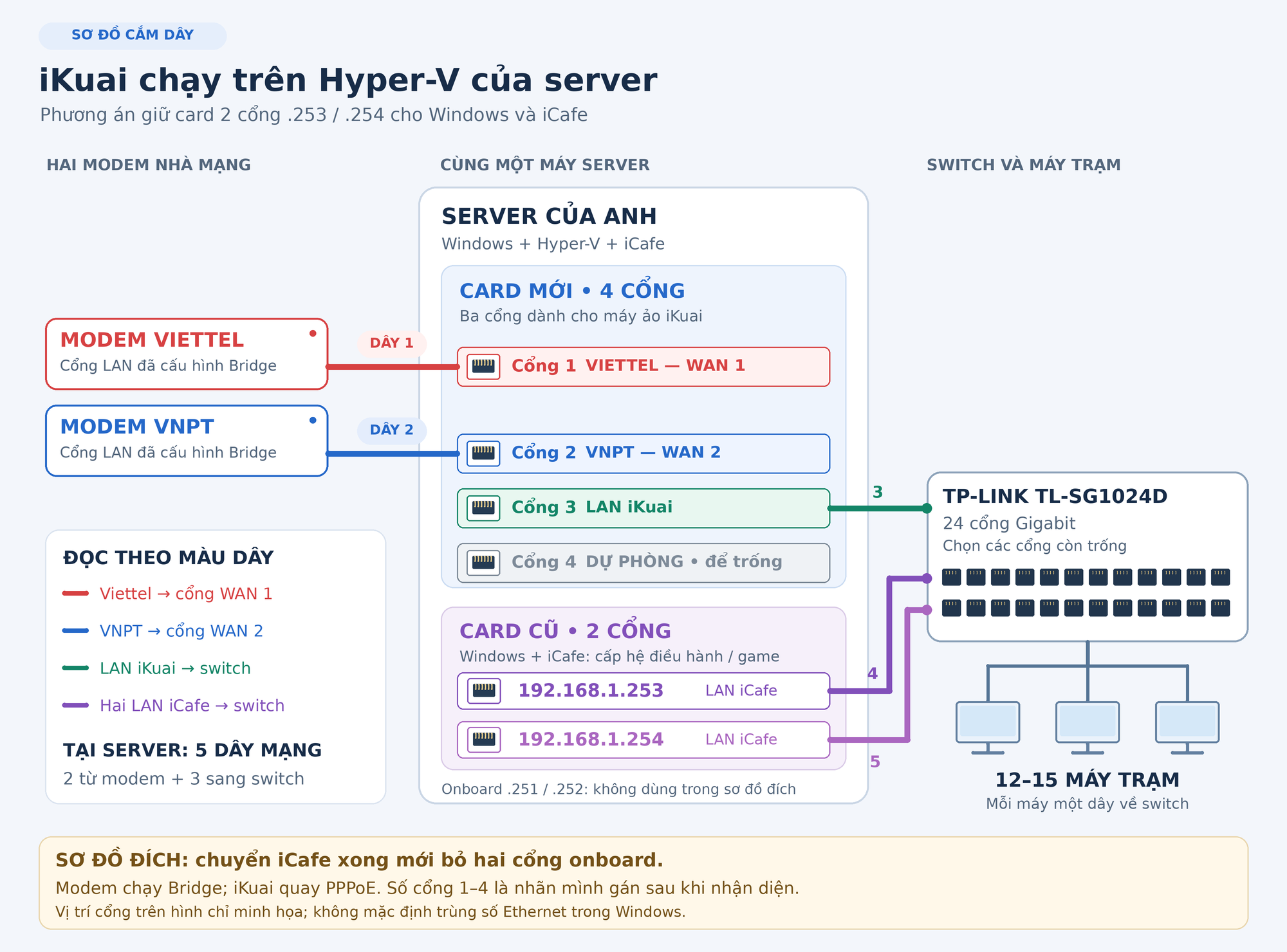Viewport: 1287px width, 952px height.
Task: Click the SƠ ĐỒ CẮM DÂY badge
Action: point(133,35)
